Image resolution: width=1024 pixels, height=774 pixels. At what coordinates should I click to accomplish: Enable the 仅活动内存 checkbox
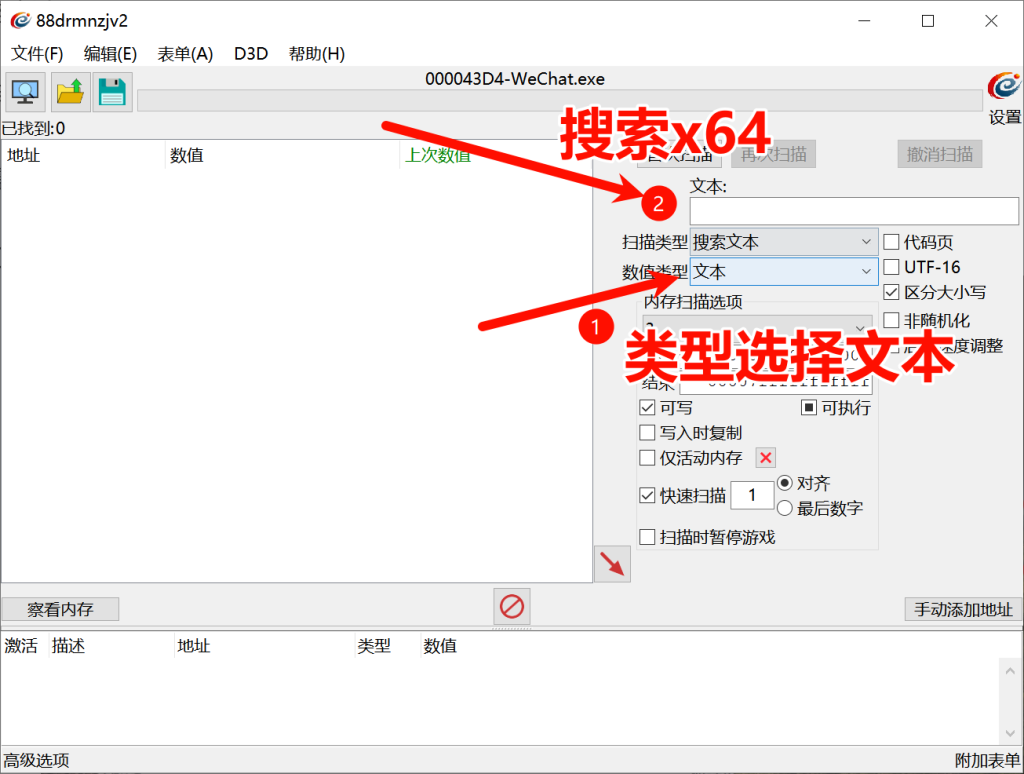click(647, 458)
